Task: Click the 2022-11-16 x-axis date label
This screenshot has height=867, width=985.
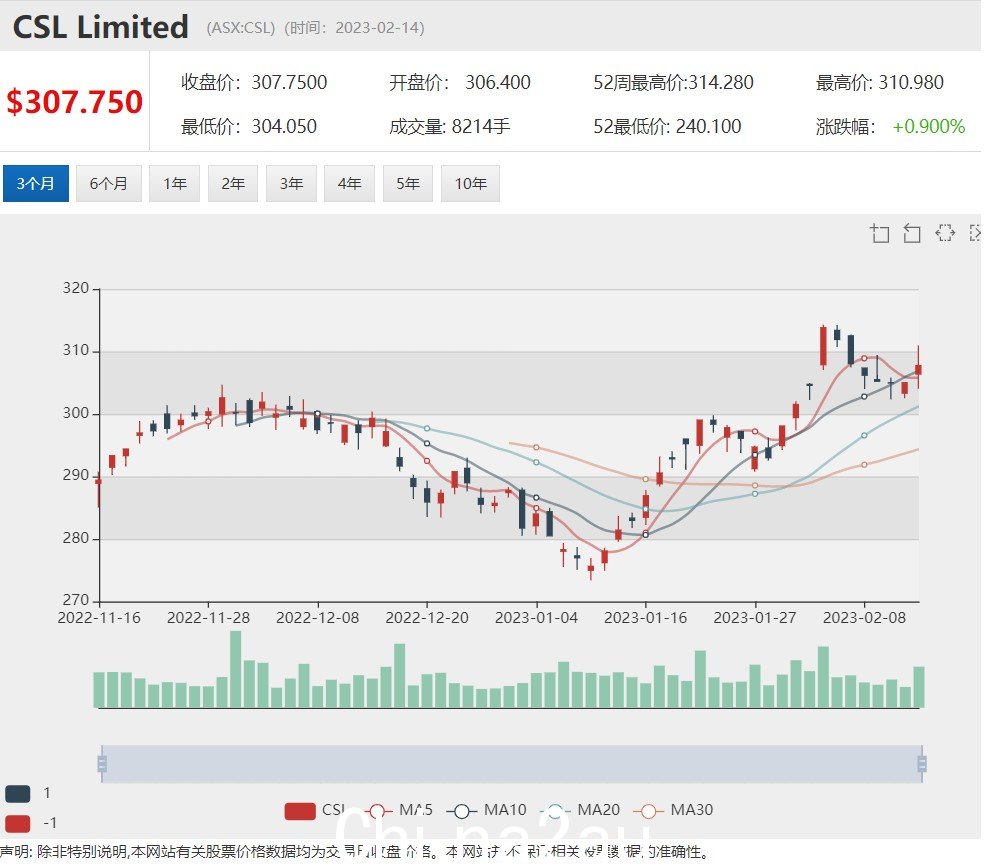Action: (x=99, y=618)
